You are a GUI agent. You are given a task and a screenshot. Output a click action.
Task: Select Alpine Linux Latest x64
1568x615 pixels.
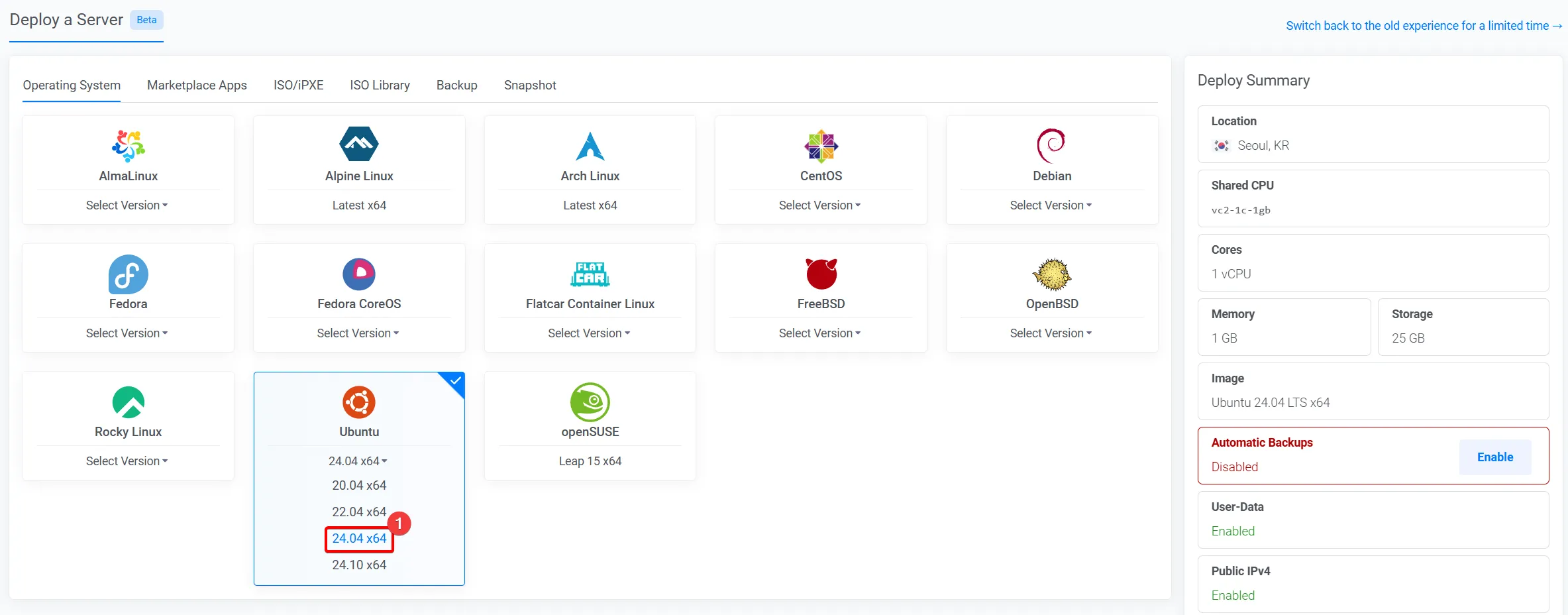(359, 205)
